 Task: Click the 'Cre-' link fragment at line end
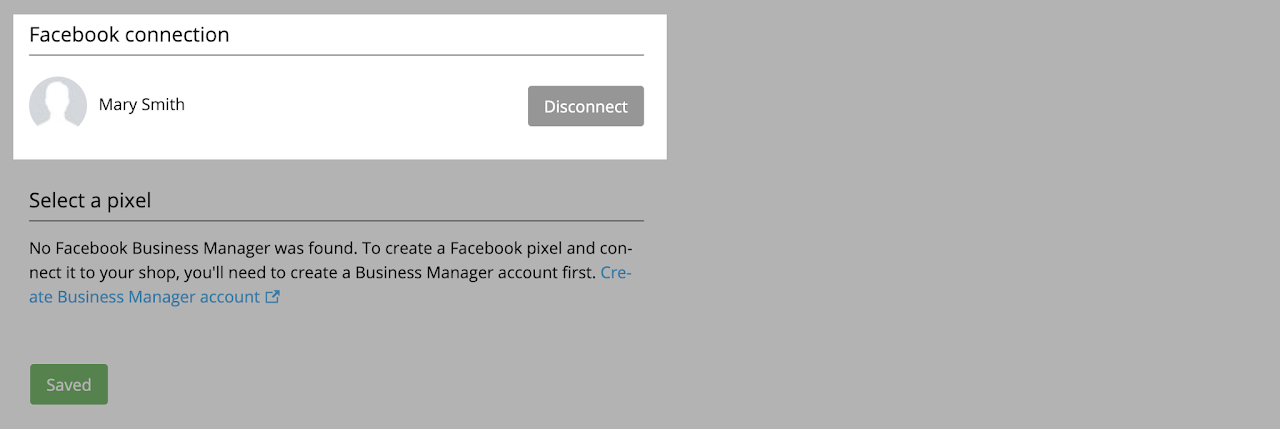616,272
